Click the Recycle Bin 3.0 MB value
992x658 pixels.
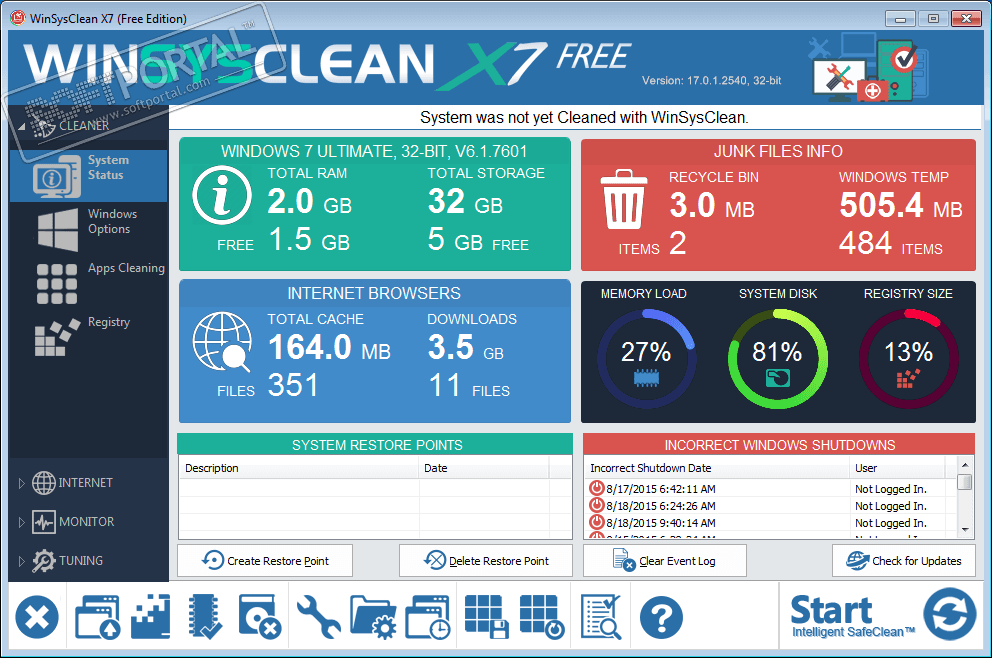click(712, 206)
